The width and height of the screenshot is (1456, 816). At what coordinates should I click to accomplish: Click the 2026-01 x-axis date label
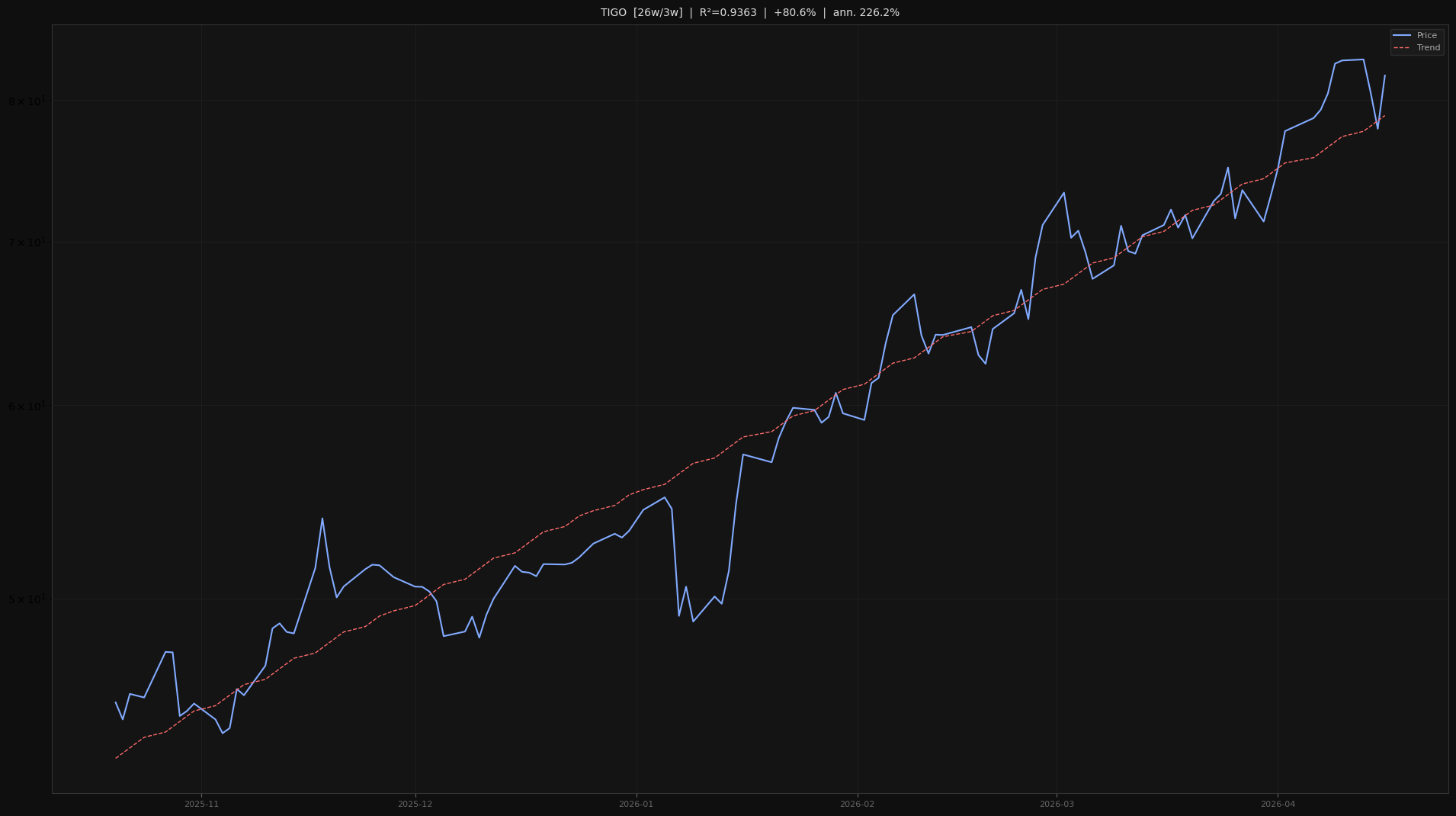click(636, 804)
